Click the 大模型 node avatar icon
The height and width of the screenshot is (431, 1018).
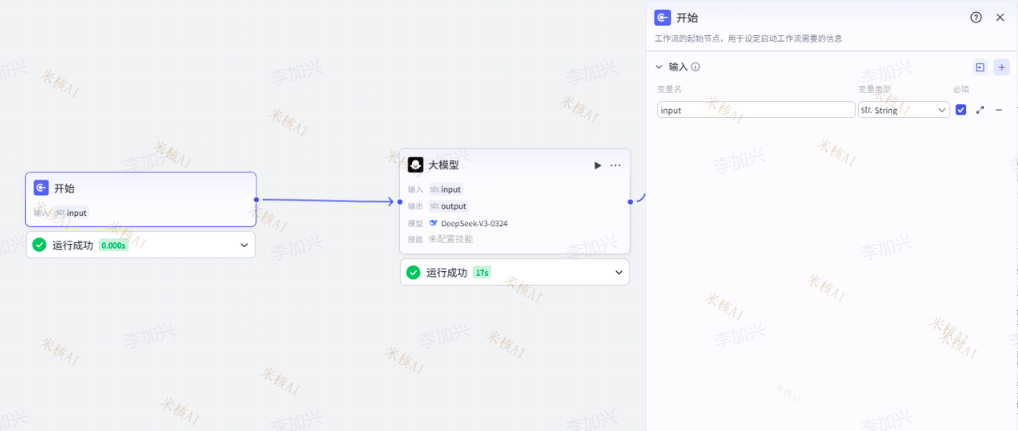[x=416, y=165]
